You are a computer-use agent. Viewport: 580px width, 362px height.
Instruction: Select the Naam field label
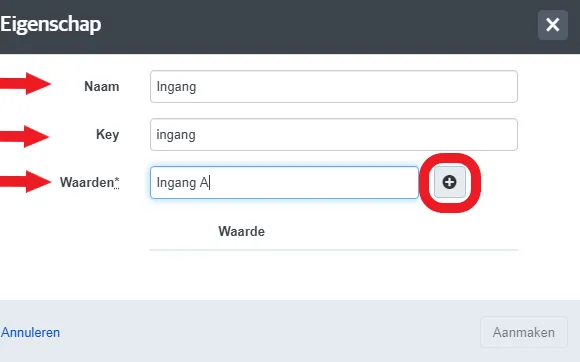[x=102, y=87]
